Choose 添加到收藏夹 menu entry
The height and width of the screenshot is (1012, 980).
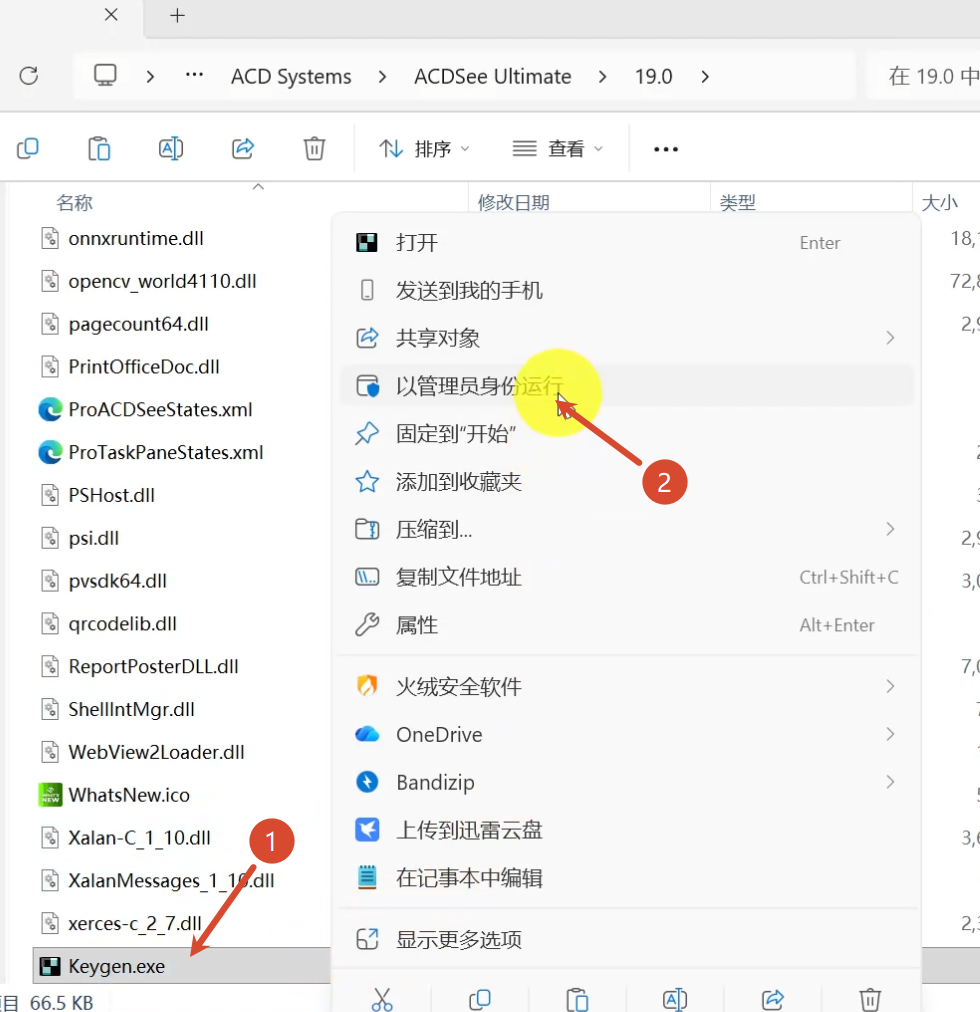pyautogui.click(x=626, y=481)
